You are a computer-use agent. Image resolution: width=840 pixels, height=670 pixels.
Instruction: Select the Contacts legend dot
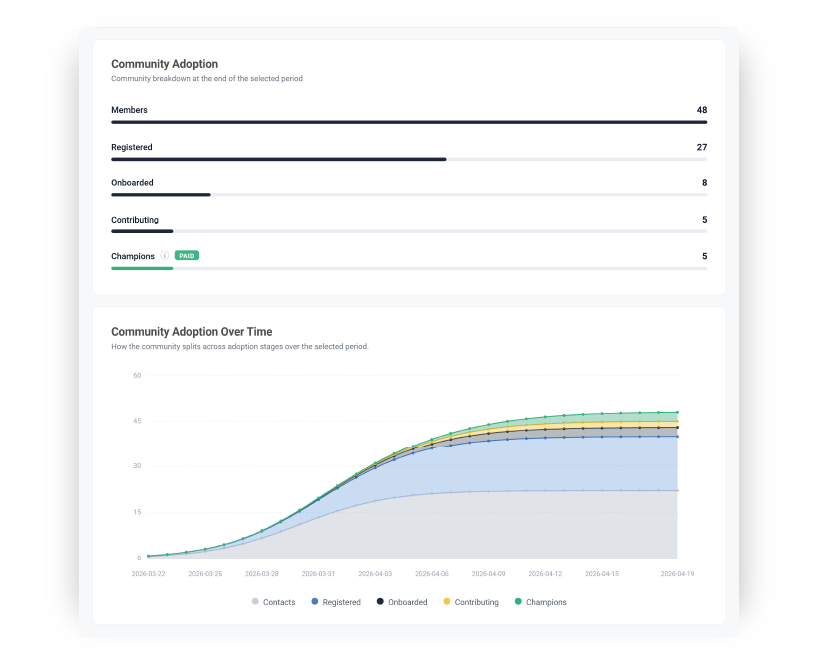click(255, 602)
